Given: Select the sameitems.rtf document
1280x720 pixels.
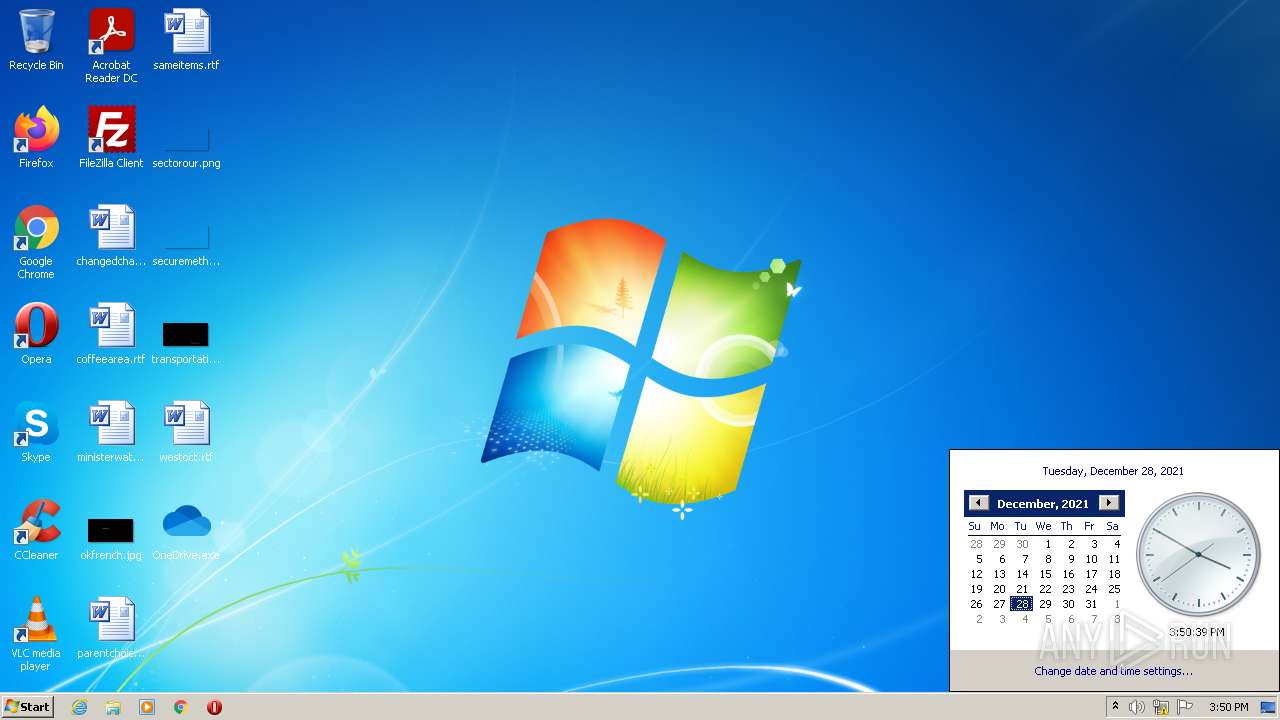Looking at the screenshot, I should point(186,41).
